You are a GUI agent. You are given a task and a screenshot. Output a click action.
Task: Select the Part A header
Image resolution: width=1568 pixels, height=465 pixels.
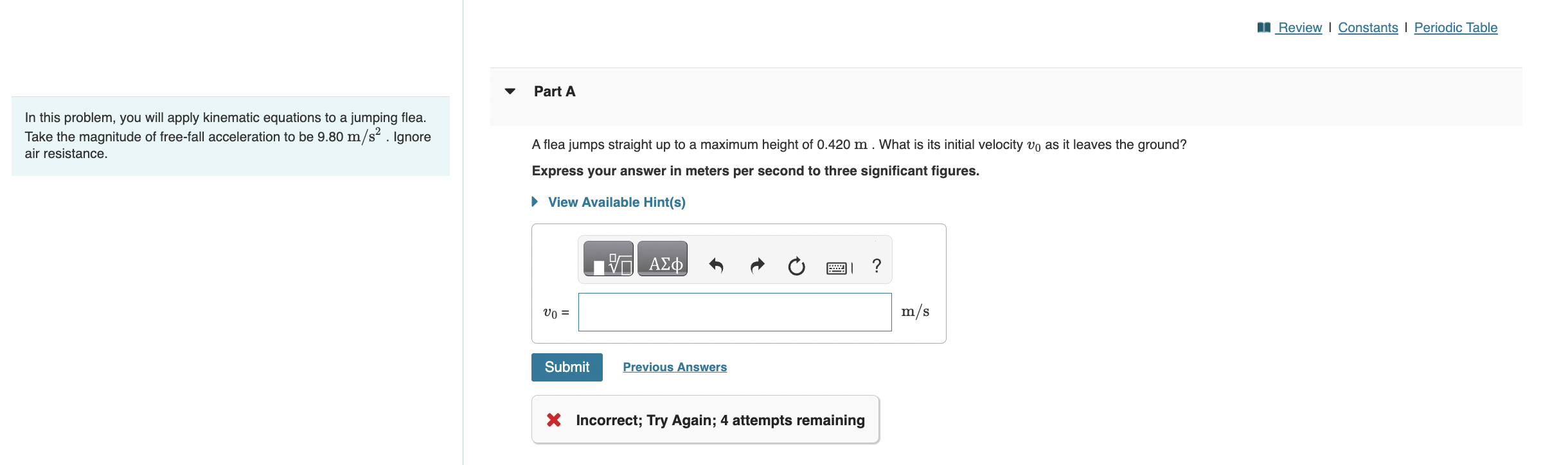pyautogui.click(x=554, y=91)
